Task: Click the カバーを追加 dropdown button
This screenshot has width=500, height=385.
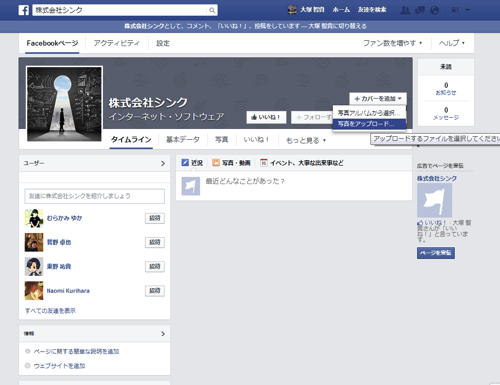Action: 378,99
